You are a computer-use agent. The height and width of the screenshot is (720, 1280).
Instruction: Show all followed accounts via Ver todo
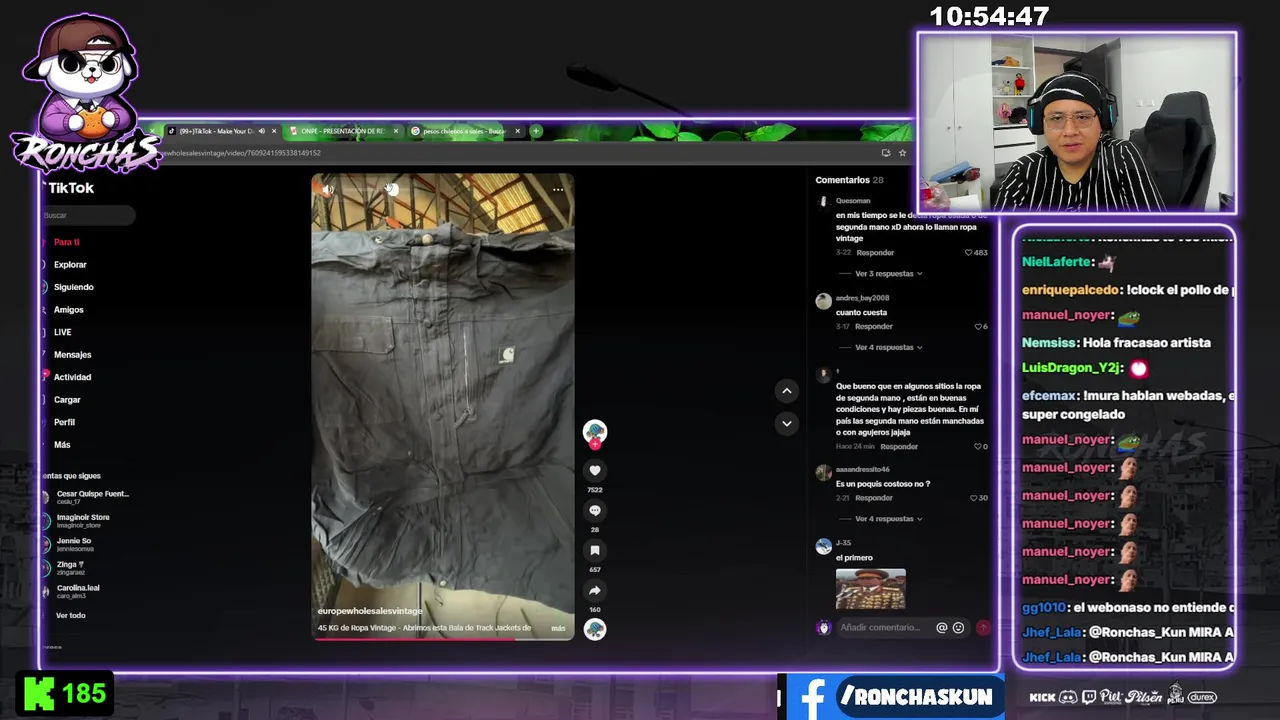(70, 616)
